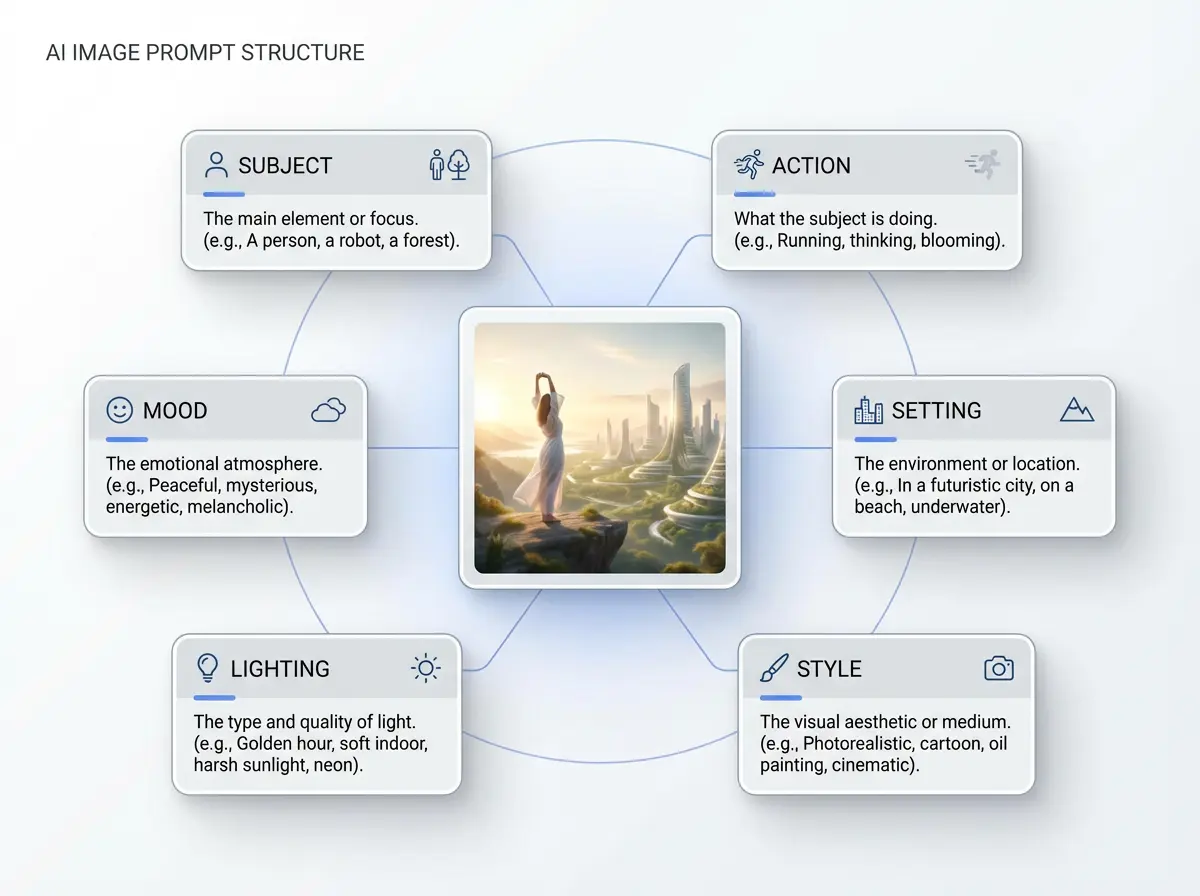Click the faded sprinting icon in ACTION card

coord(982,165)
